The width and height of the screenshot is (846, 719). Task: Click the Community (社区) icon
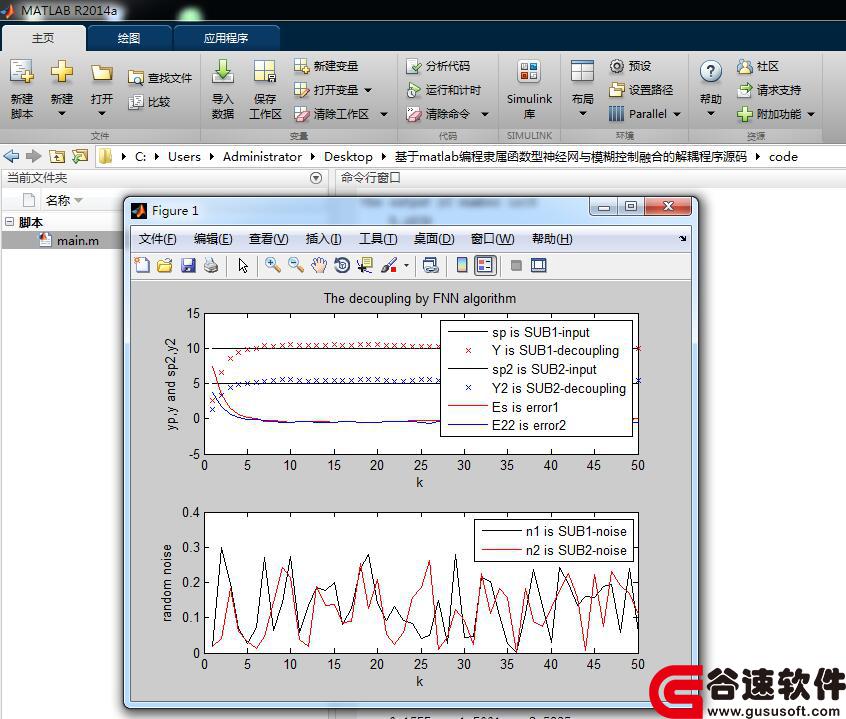[745, 66]
